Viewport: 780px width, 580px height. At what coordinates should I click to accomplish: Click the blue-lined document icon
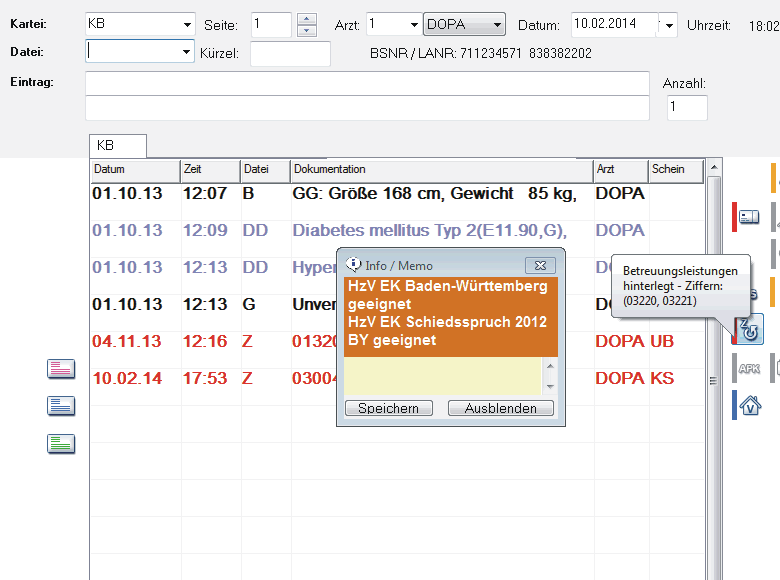pos(61,407)
